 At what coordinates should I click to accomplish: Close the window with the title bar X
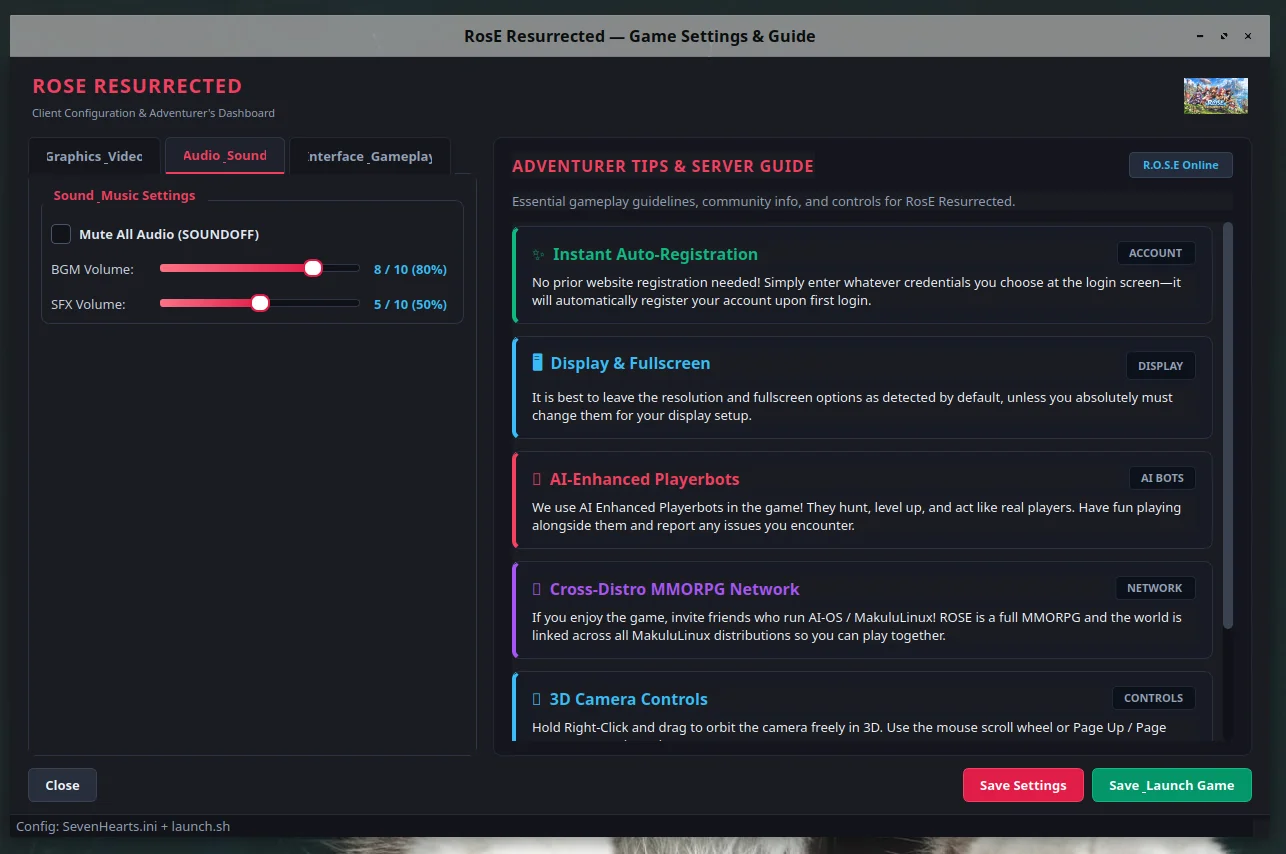(x=1248, y=36)
